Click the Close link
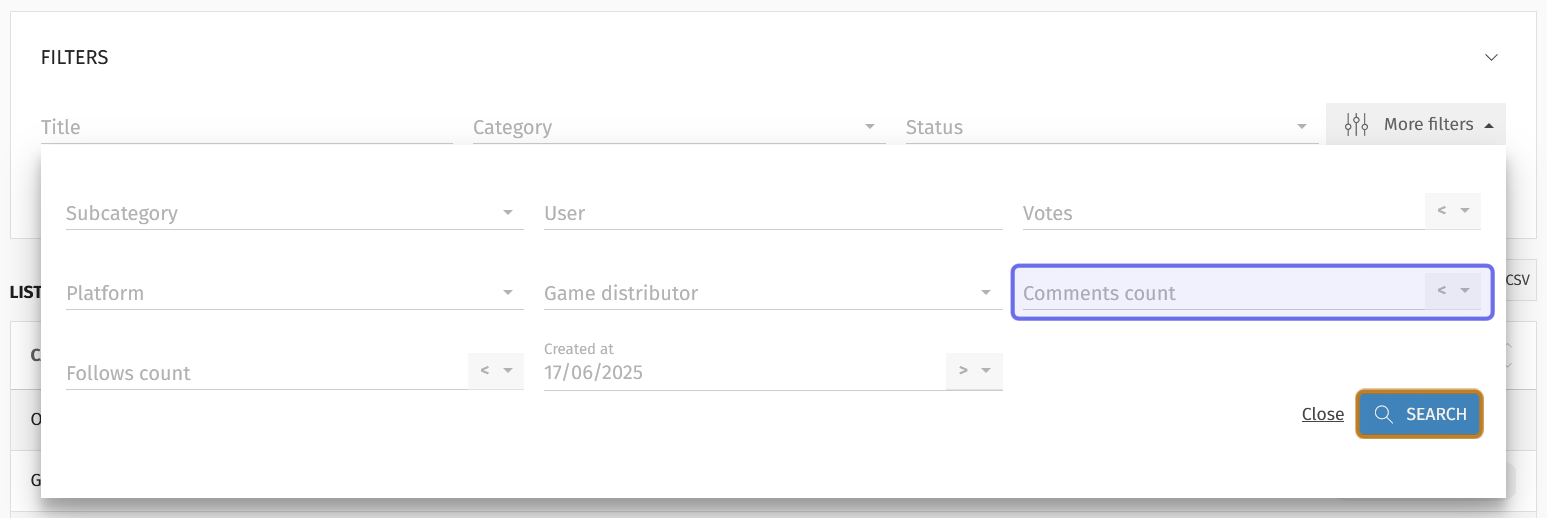 click(x=1323, y=414)
